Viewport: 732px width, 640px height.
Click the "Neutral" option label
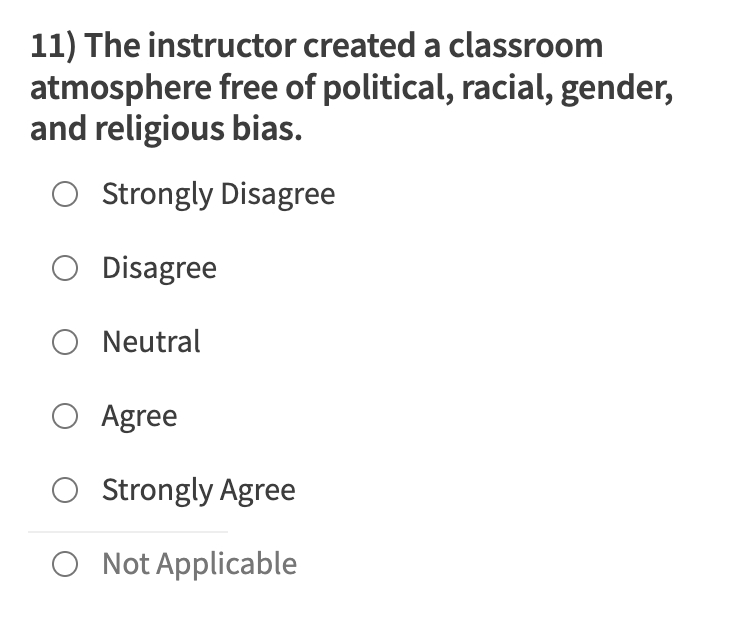pos(151,342)
